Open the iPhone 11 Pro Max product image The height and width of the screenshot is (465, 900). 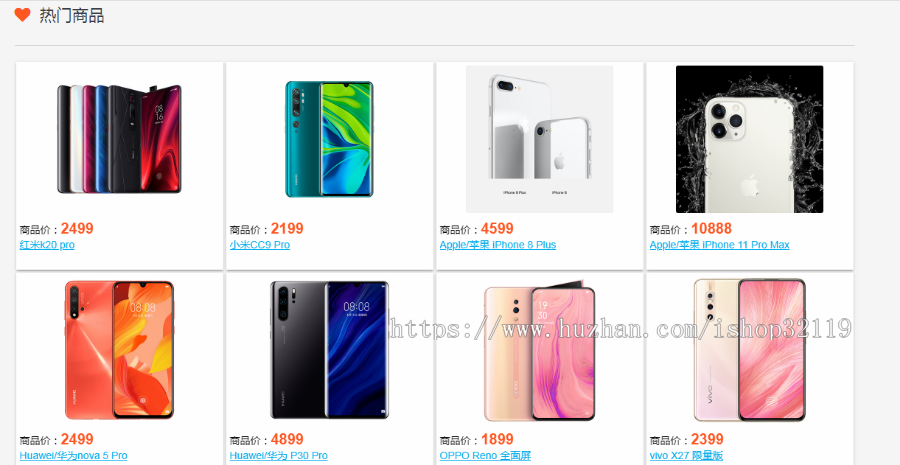(x=750, y=139)
